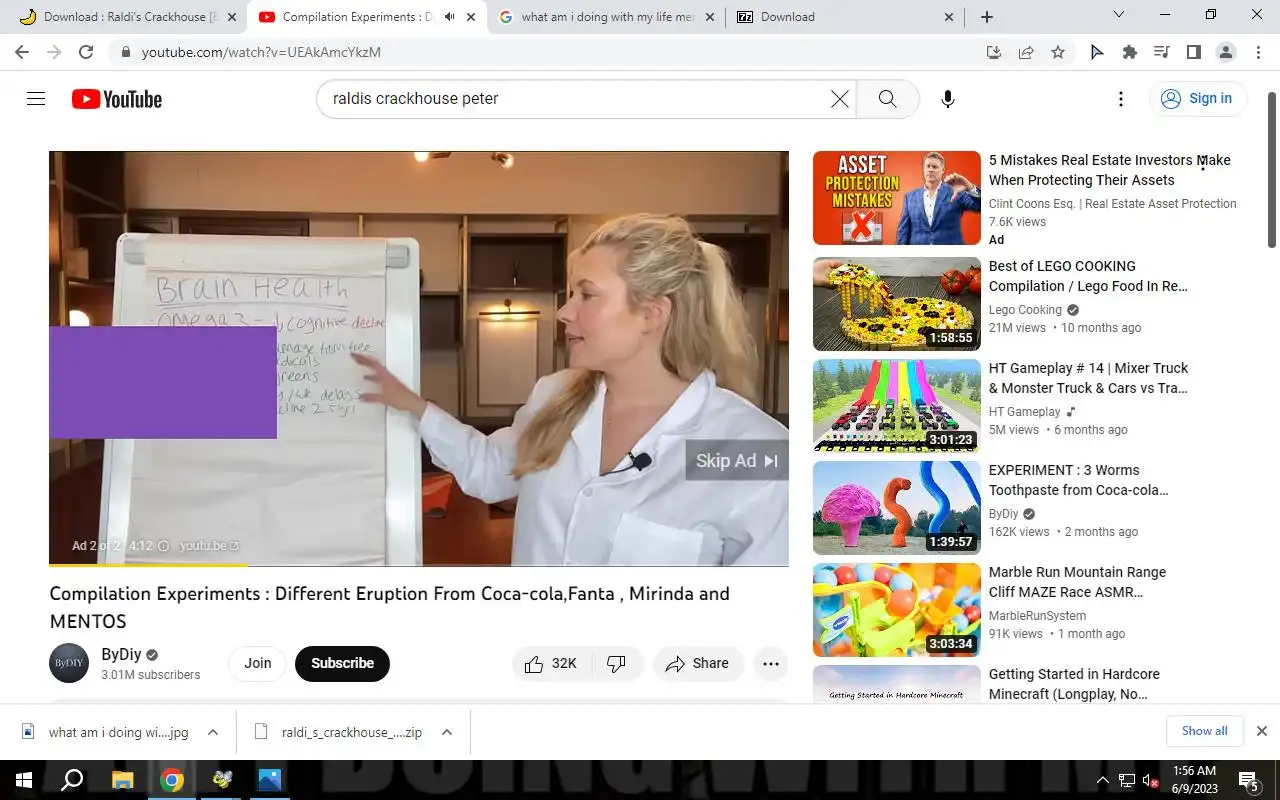Go back in browser history
This screenshot has width=1280, height=800.
pos(22,52)
